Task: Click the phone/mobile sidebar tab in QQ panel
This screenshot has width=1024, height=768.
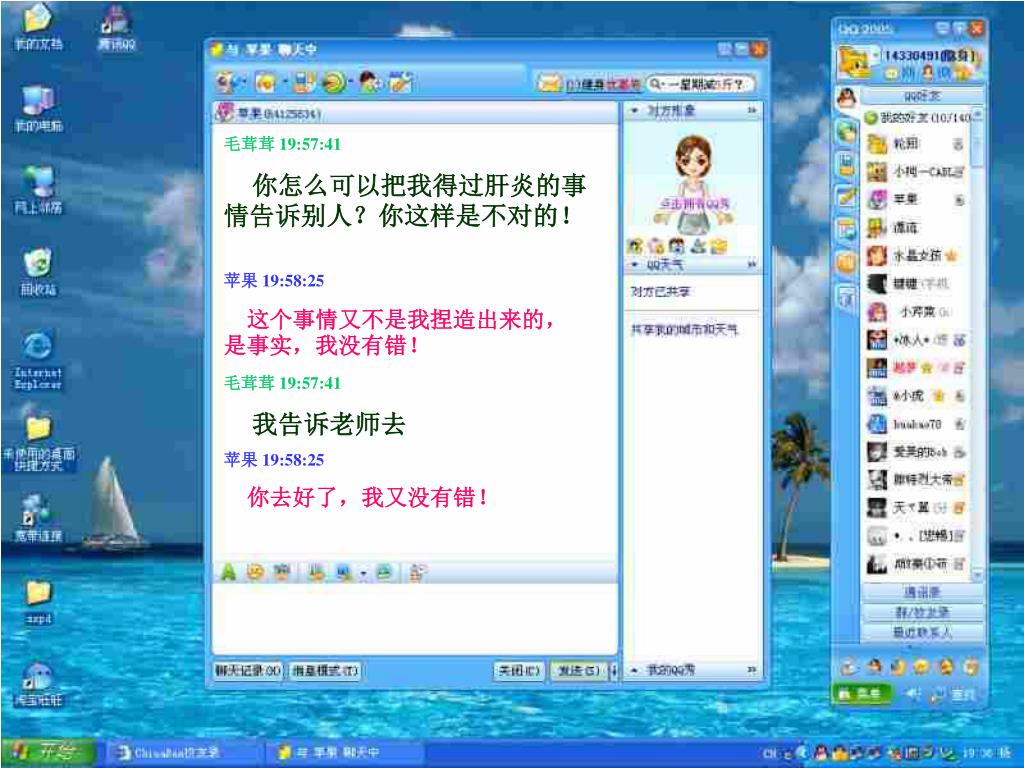Action: [846, 165]
